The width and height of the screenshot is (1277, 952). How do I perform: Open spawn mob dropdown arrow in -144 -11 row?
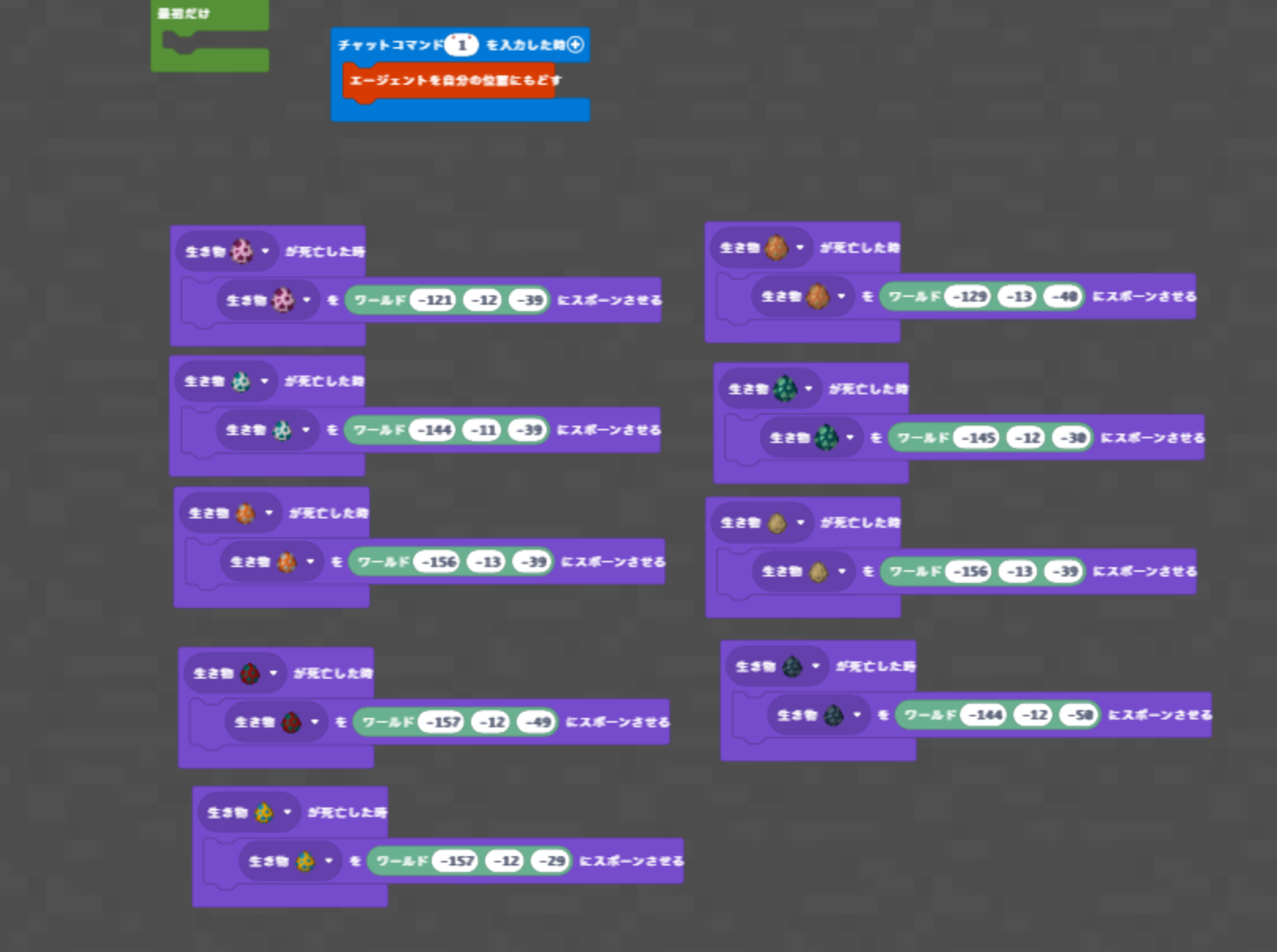[x=306, y=430]
